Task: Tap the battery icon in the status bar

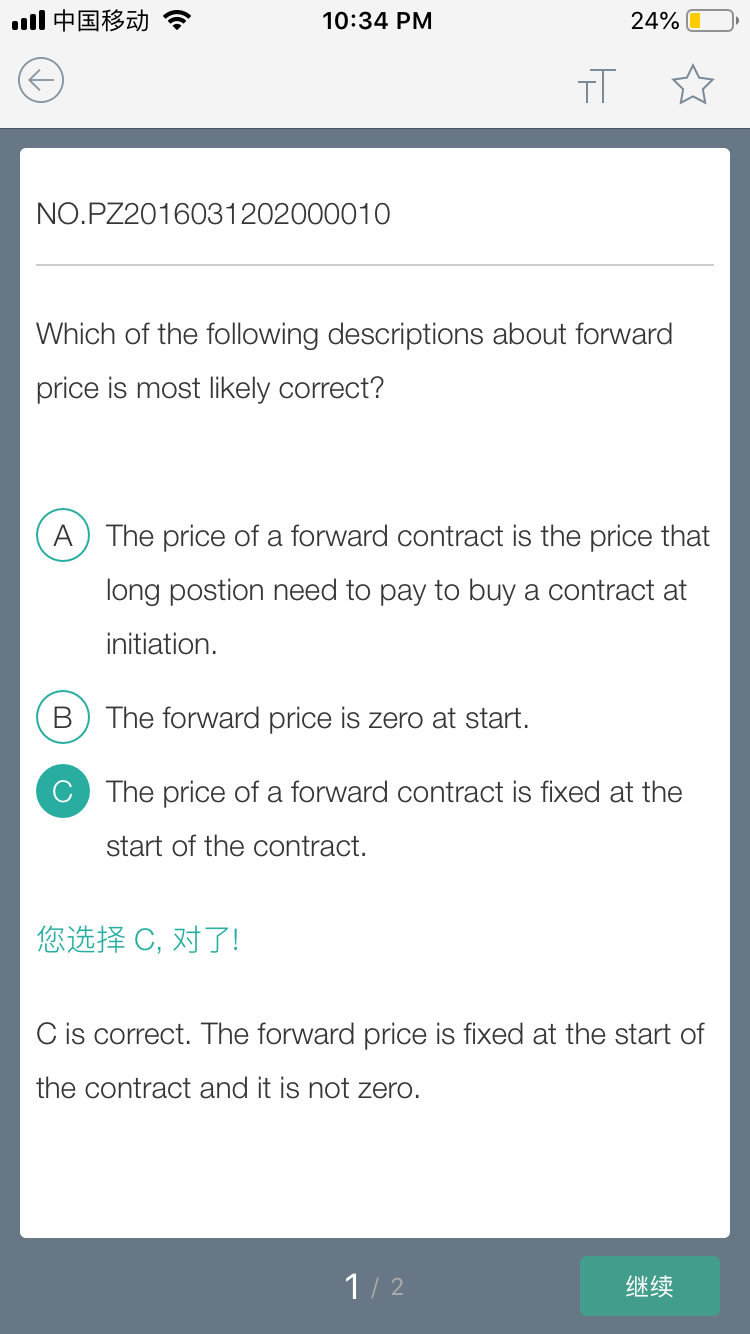Action: click(713, 21)
